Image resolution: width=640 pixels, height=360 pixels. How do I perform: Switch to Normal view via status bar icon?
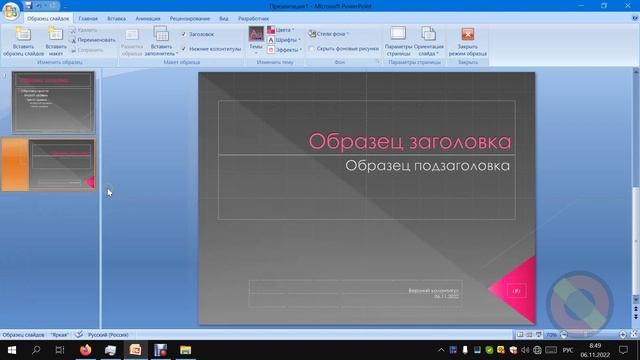click(x=520, y=335)
